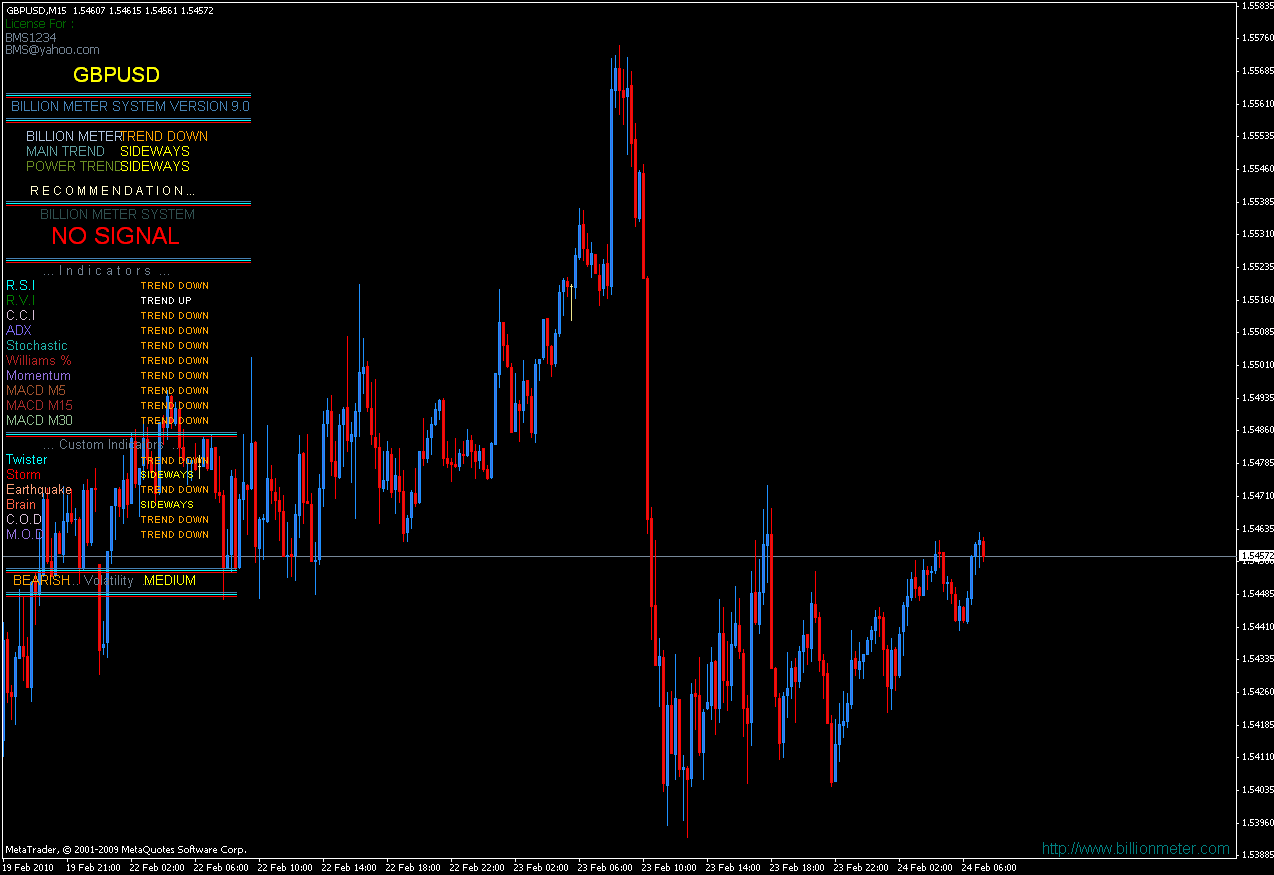This screenshot has height=875, width=1274.
Task: Click the R.S.I indicator label
Action: click(x=20, y=286)
